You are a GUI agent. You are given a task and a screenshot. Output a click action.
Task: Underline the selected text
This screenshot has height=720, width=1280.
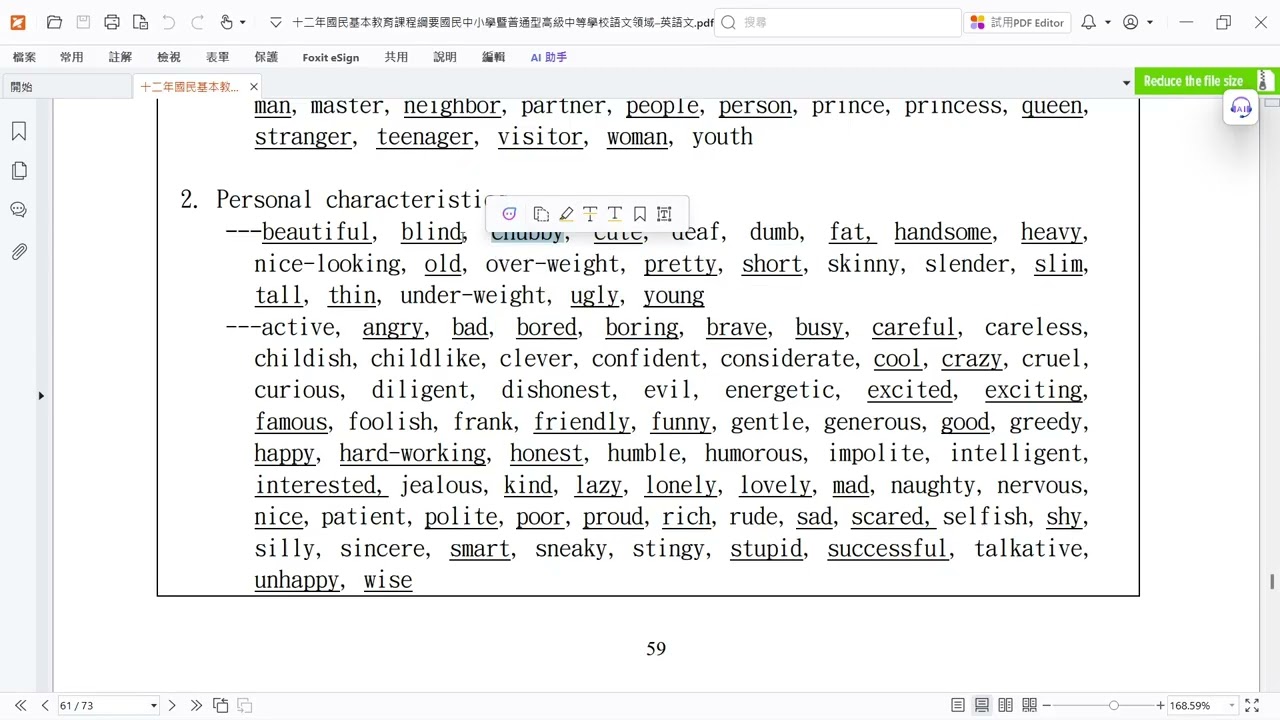pyautogui.click(x=615, y=214)
